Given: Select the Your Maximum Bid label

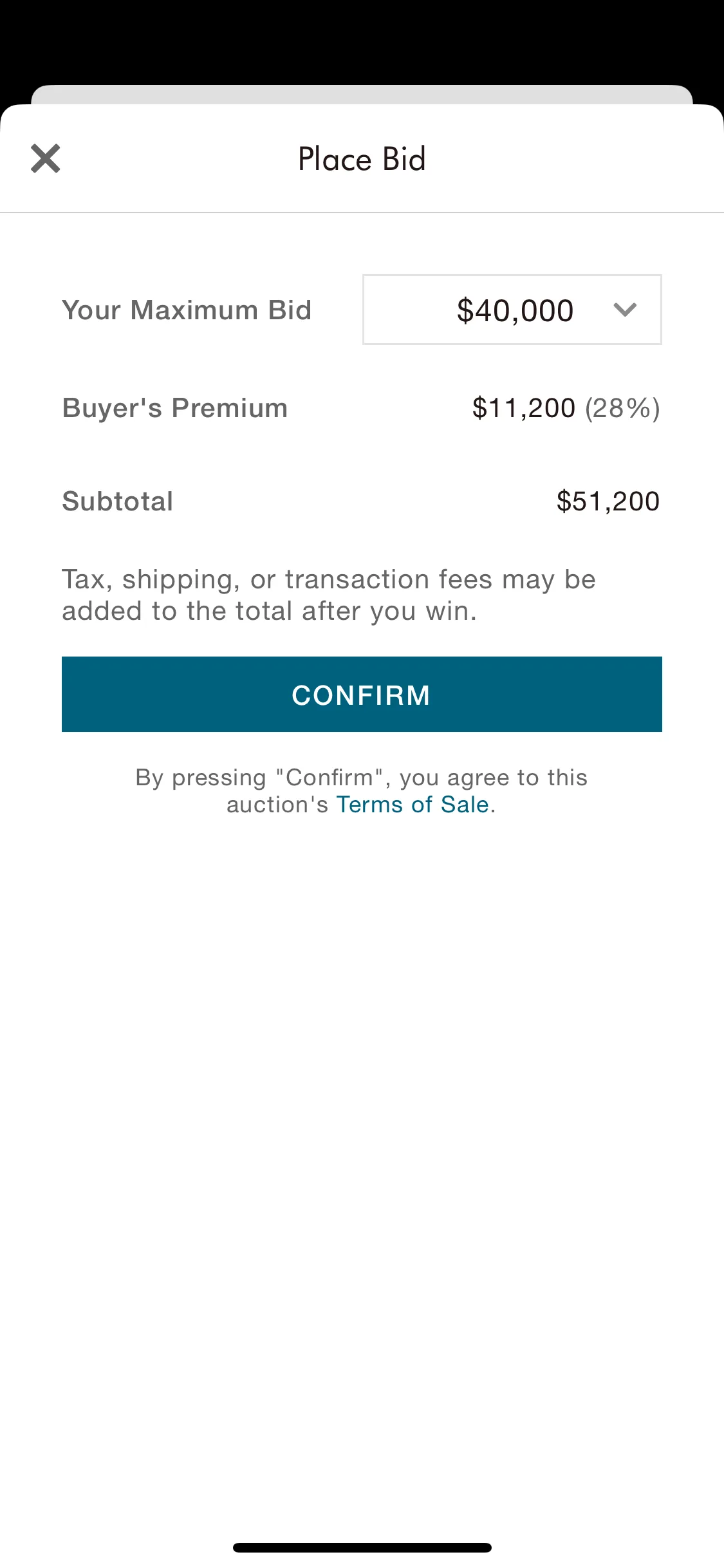Looking at the screenshot, I should pos(187,310).
